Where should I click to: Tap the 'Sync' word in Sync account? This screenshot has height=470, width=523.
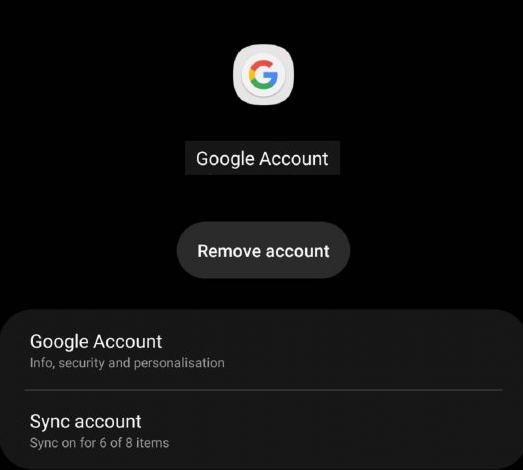pyautogui.click(x=50, y=422)
